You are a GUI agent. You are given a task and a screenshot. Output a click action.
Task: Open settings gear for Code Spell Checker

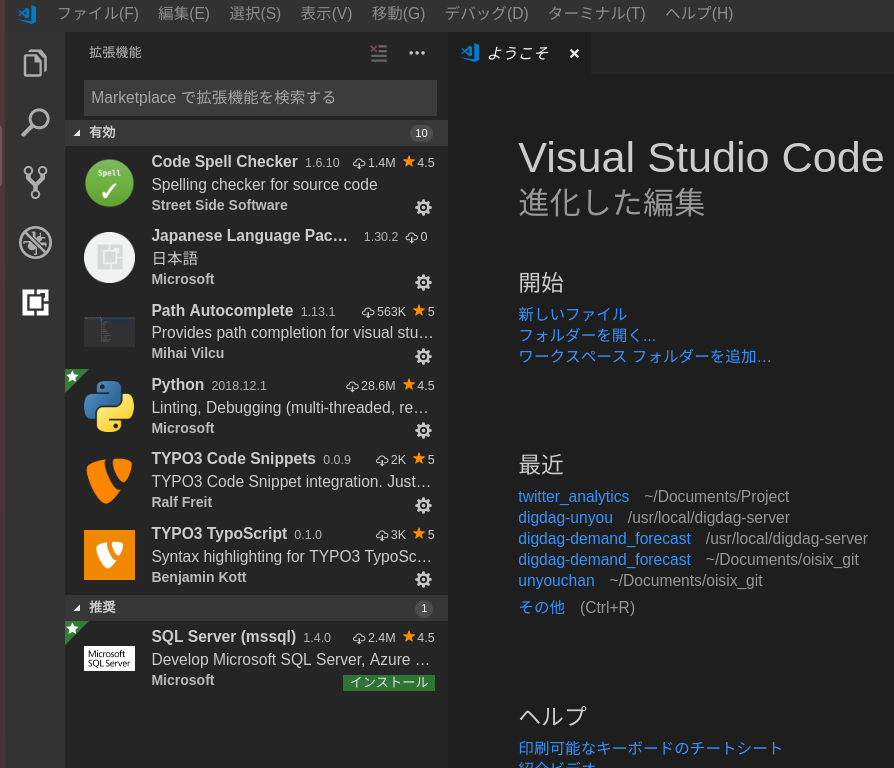pos(423,207)
